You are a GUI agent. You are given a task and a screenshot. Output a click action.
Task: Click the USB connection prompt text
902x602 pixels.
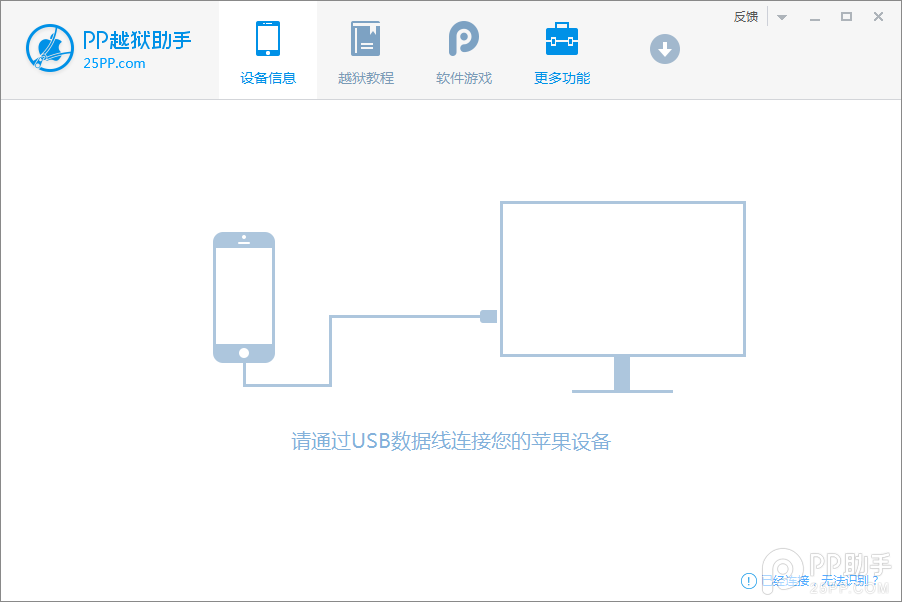point(450,441)
